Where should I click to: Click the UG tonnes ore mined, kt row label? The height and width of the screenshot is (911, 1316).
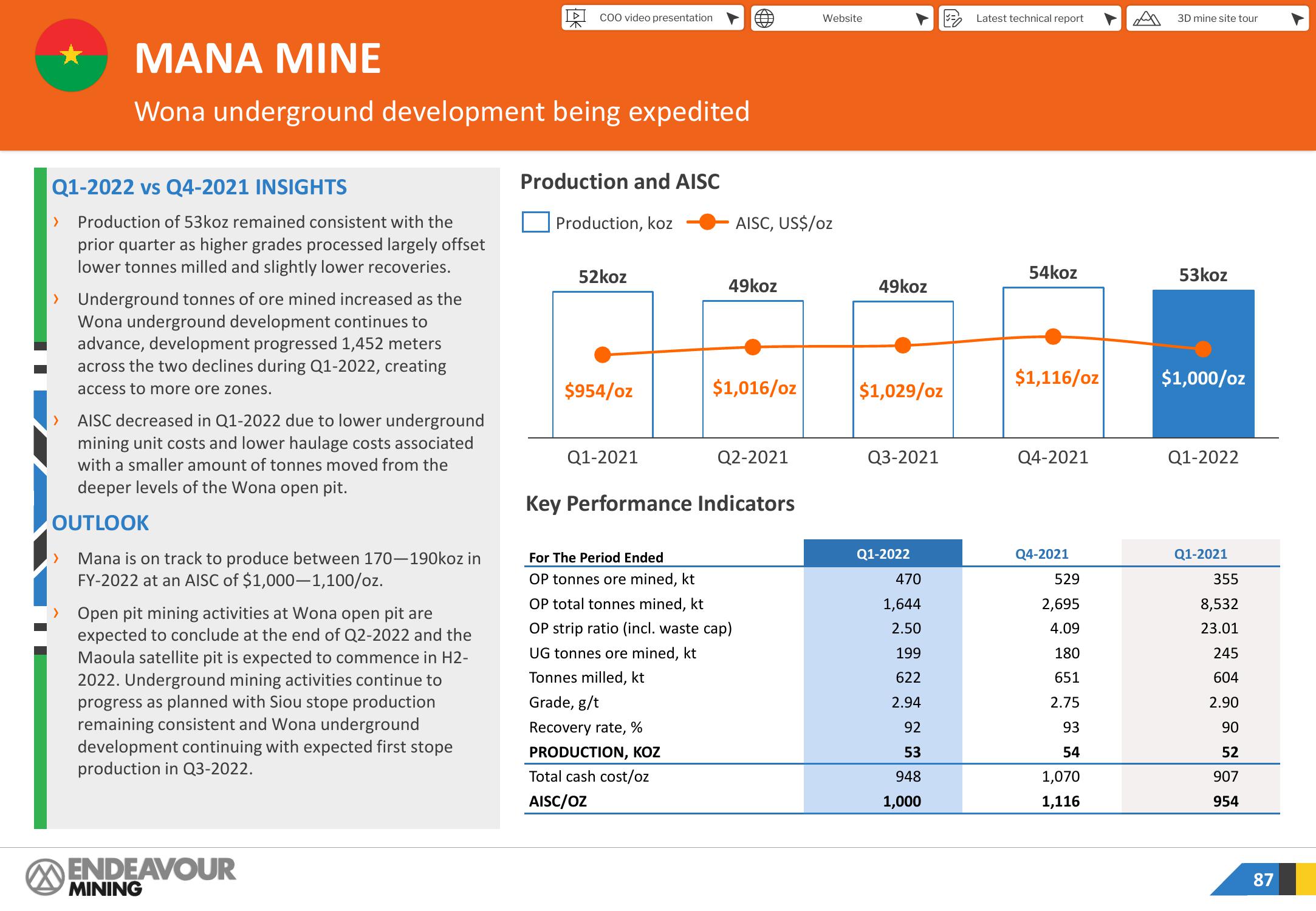point(612,653)
